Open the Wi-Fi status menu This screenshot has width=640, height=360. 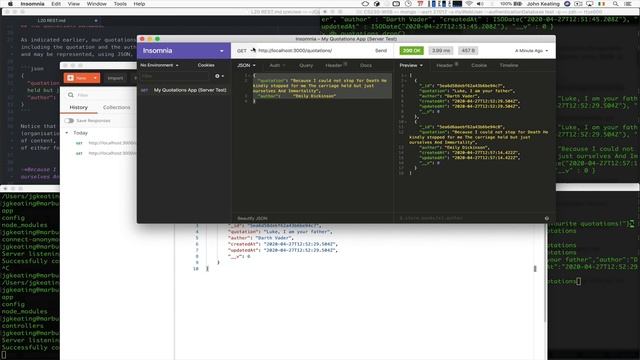point(469,4)
